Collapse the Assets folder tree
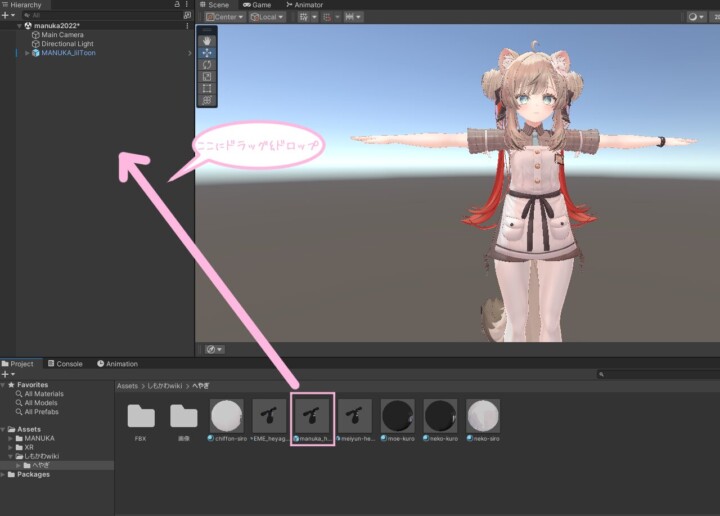Viewport: 720px width, 516px height. 3,429
